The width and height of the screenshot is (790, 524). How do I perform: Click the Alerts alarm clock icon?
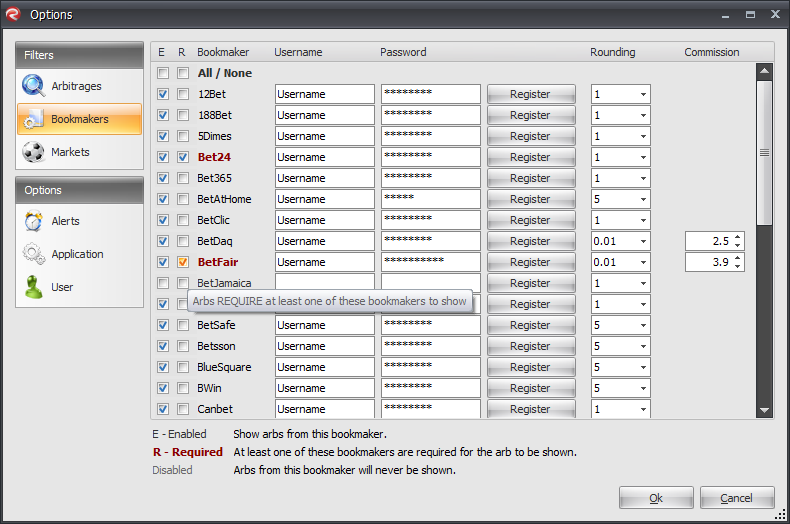[33, 221]
